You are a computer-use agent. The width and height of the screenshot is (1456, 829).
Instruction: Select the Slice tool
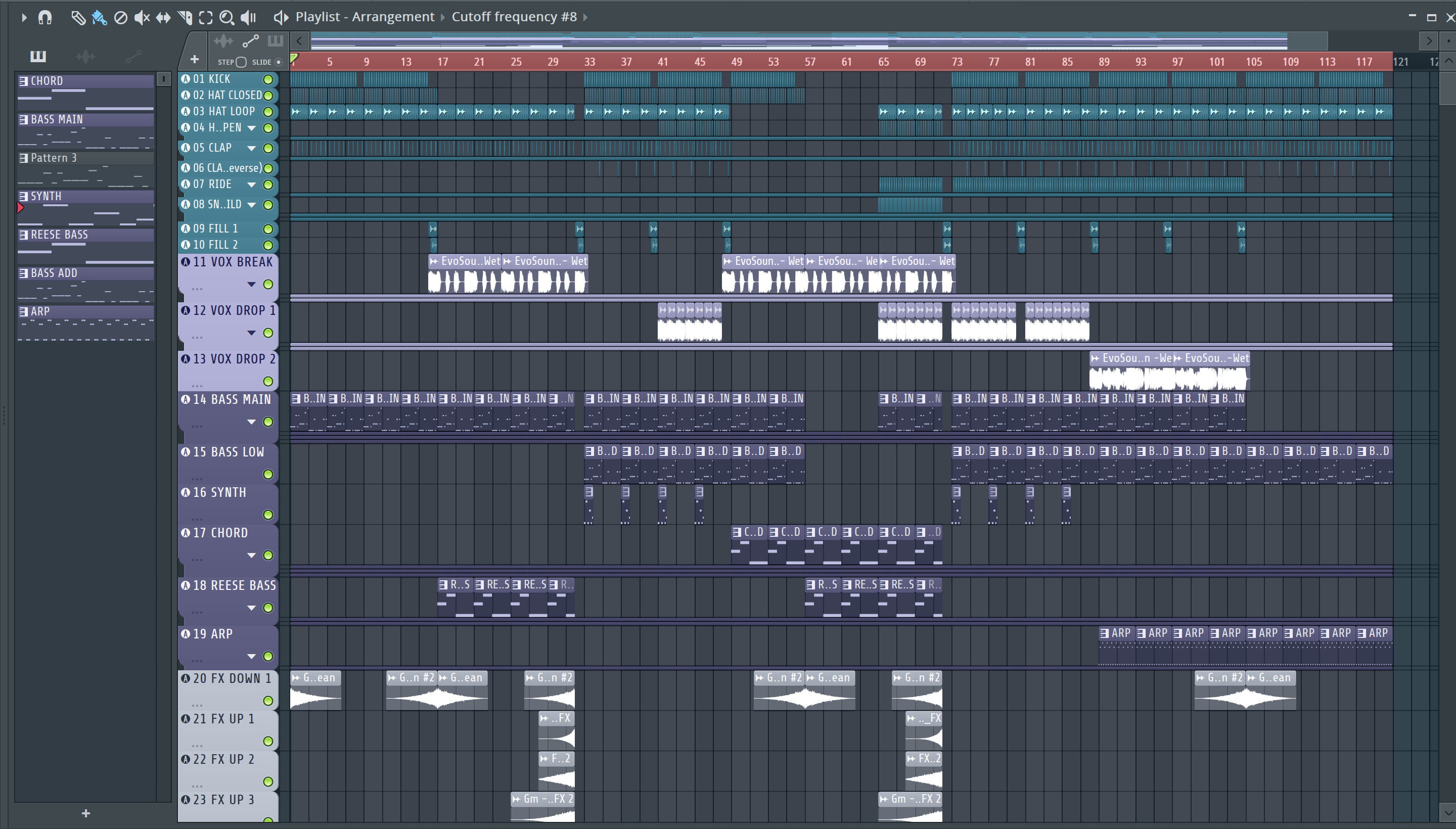click(185, 18)
